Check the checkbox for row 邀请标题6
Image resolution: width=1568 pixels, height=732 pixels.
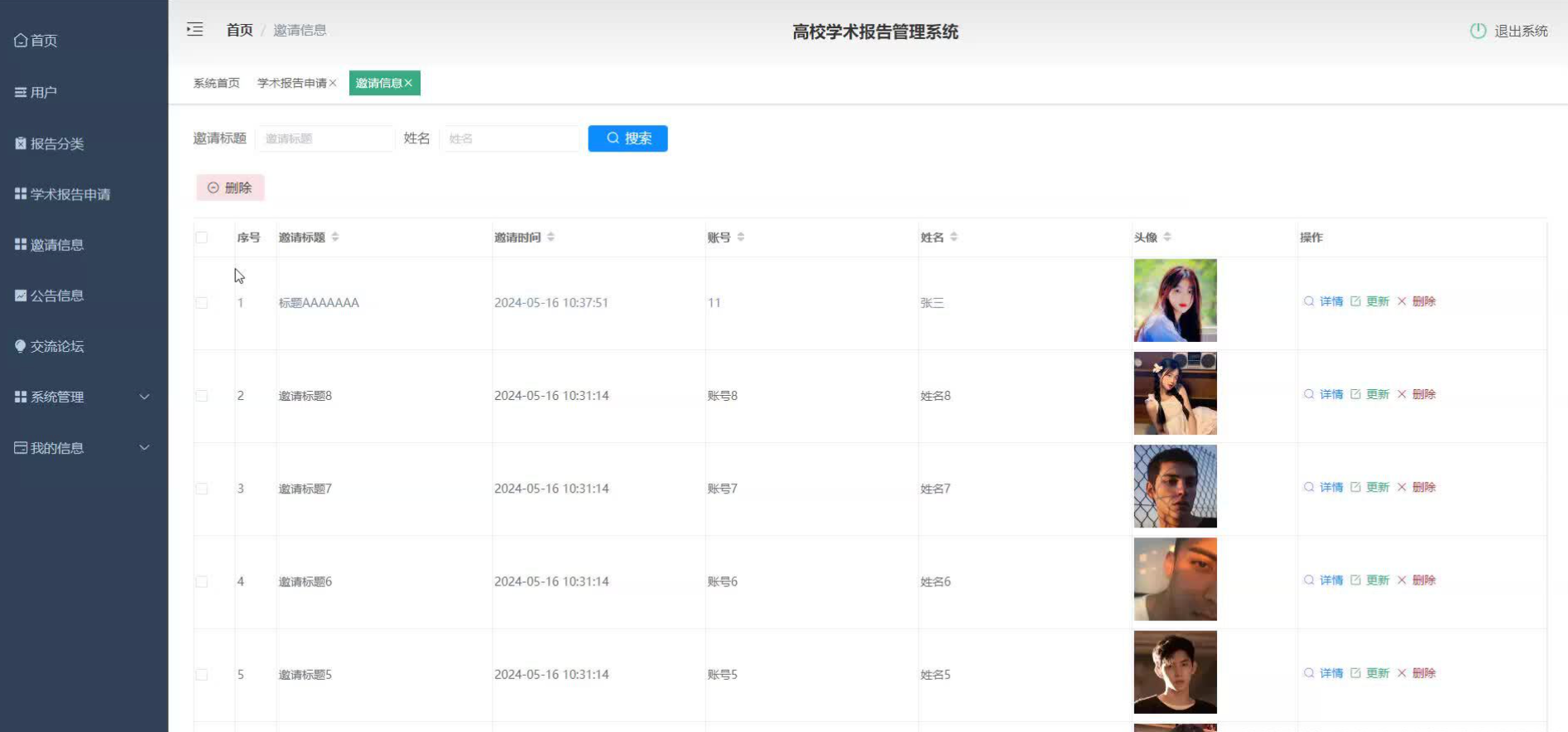coord(202,581)
